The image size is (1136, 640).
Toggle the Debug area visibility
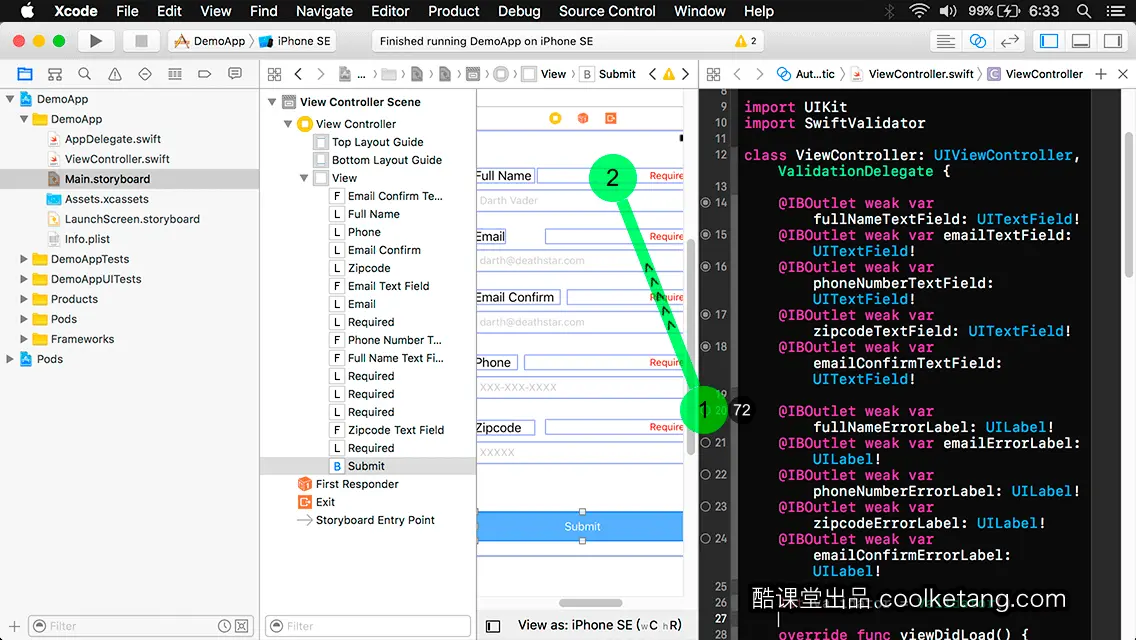click(1081, 41)
